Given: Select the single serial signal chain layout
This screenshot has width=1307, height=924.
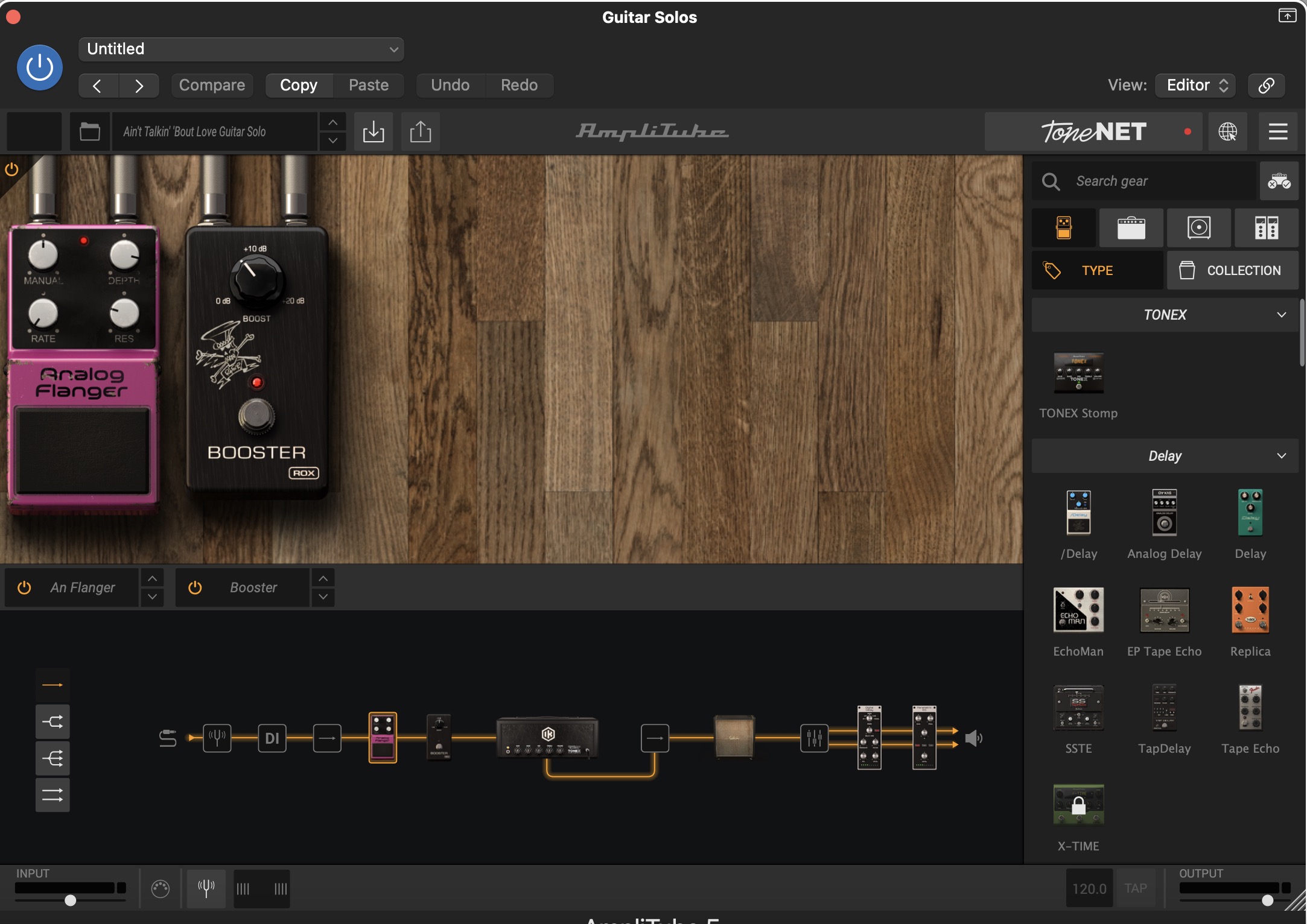Looking at the screenshot, I should [x=52, y=685].
